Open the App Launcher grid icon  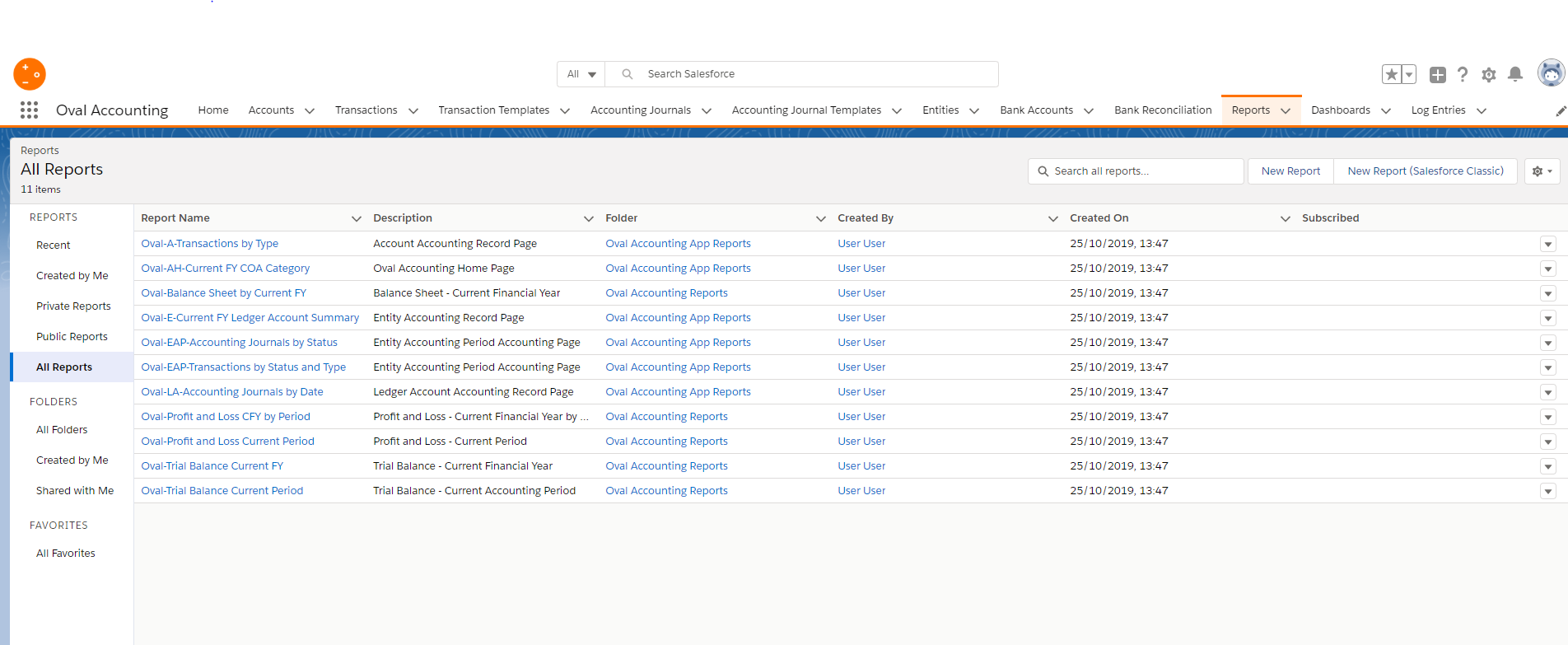click(29, 110)
